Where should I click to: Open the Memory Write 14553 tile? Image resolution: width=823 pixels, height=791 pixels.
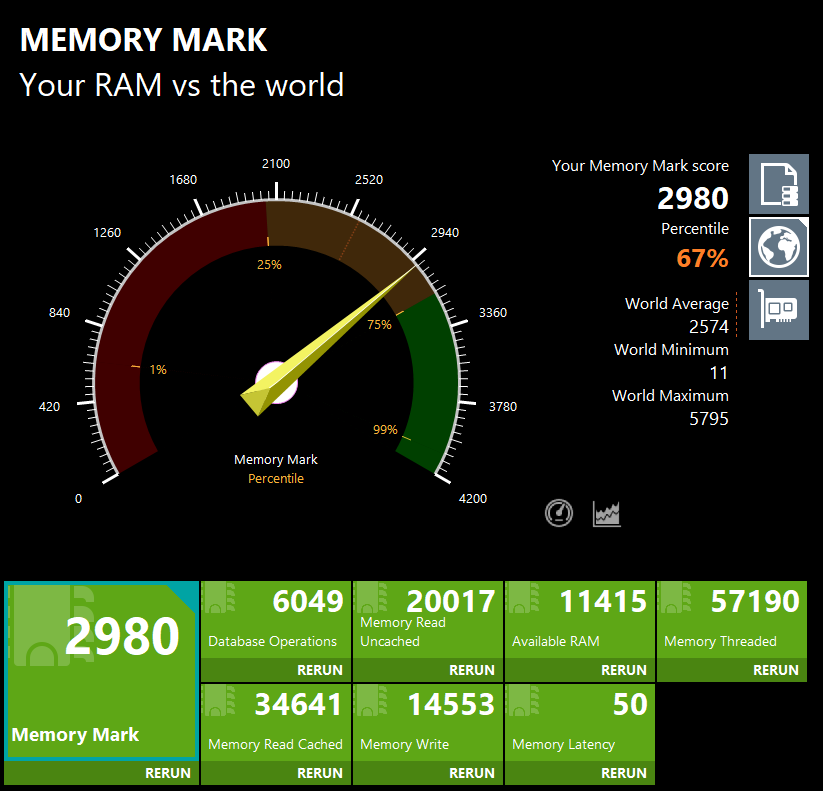428,722
